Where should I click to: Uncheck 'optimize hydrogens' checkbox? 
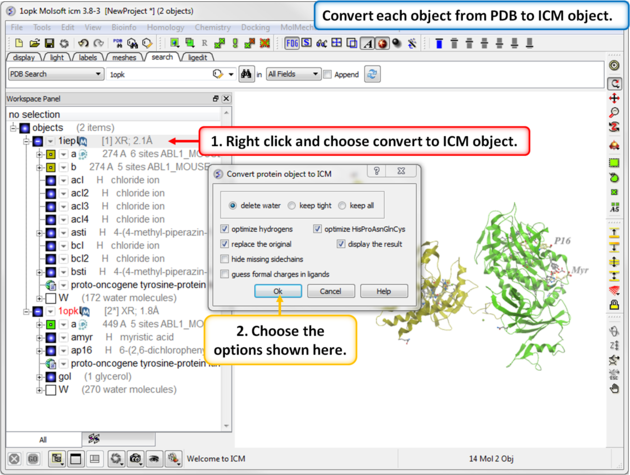(x=225, y=229)
